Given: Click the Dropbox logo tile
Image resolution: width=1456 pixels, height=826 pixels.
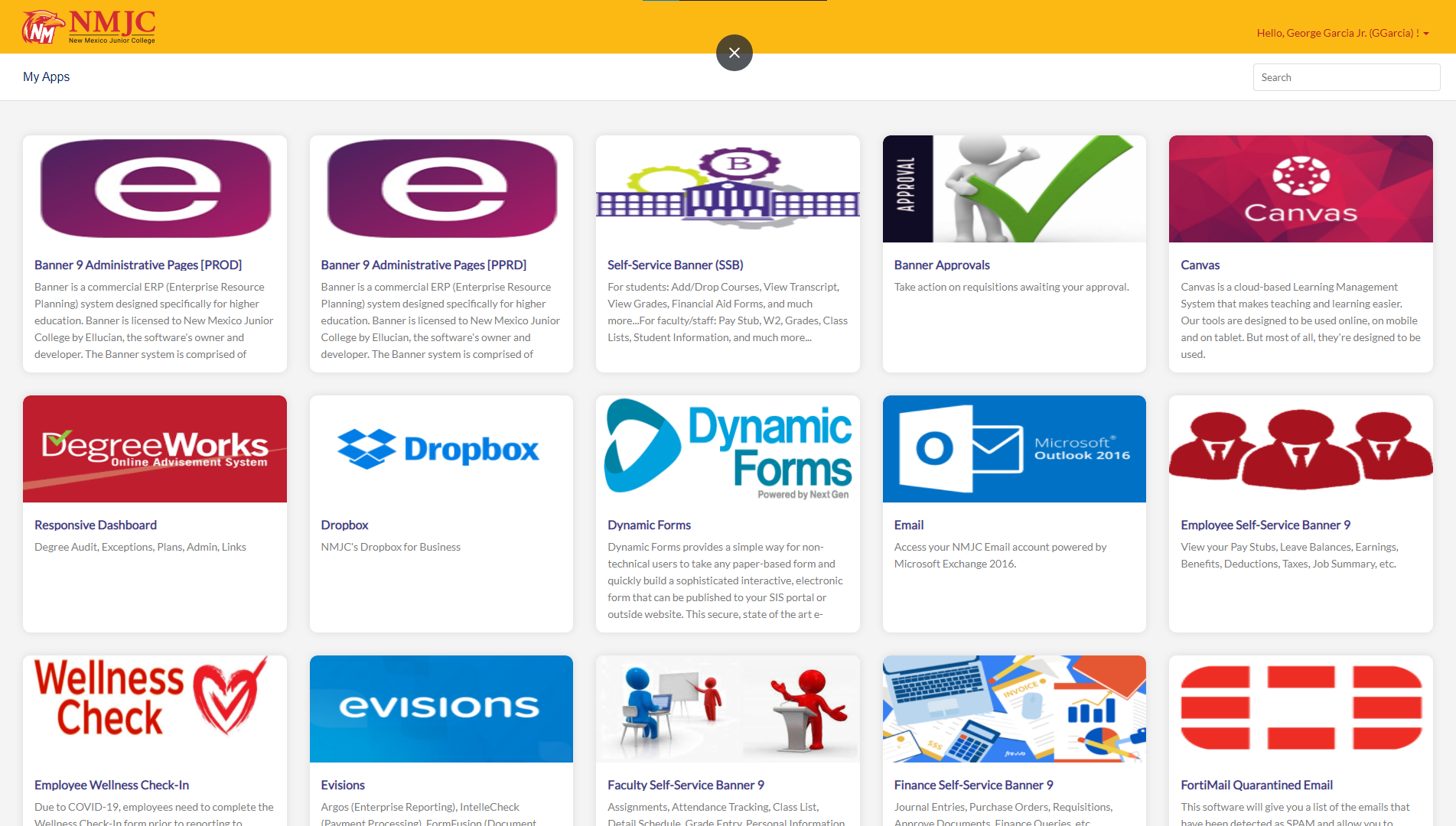Looking at the screenshot, I should click(441, 449).
